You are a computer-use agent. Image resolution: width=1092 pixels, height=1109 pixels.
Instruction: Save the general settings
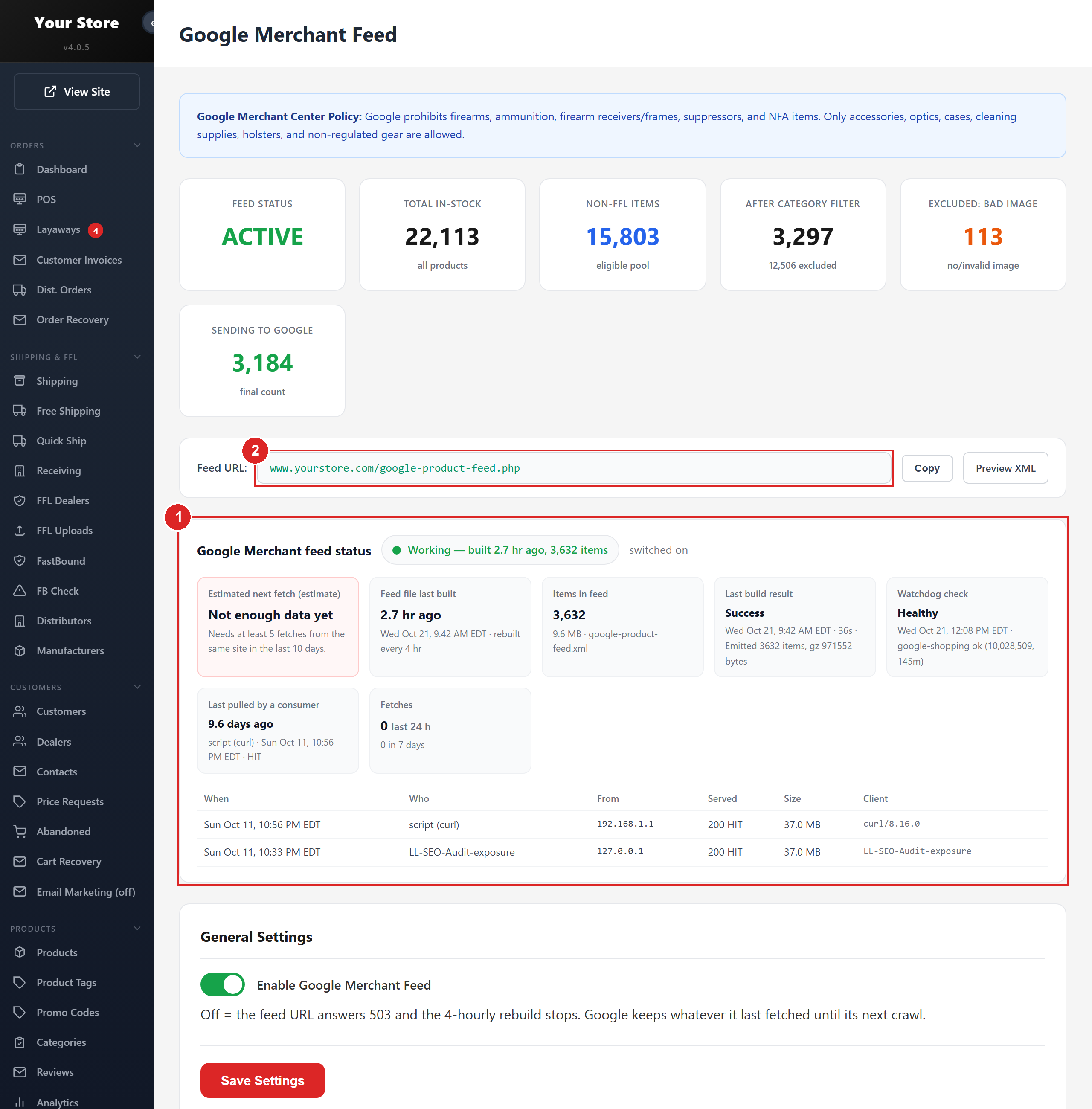click(x=263, y=1080)
